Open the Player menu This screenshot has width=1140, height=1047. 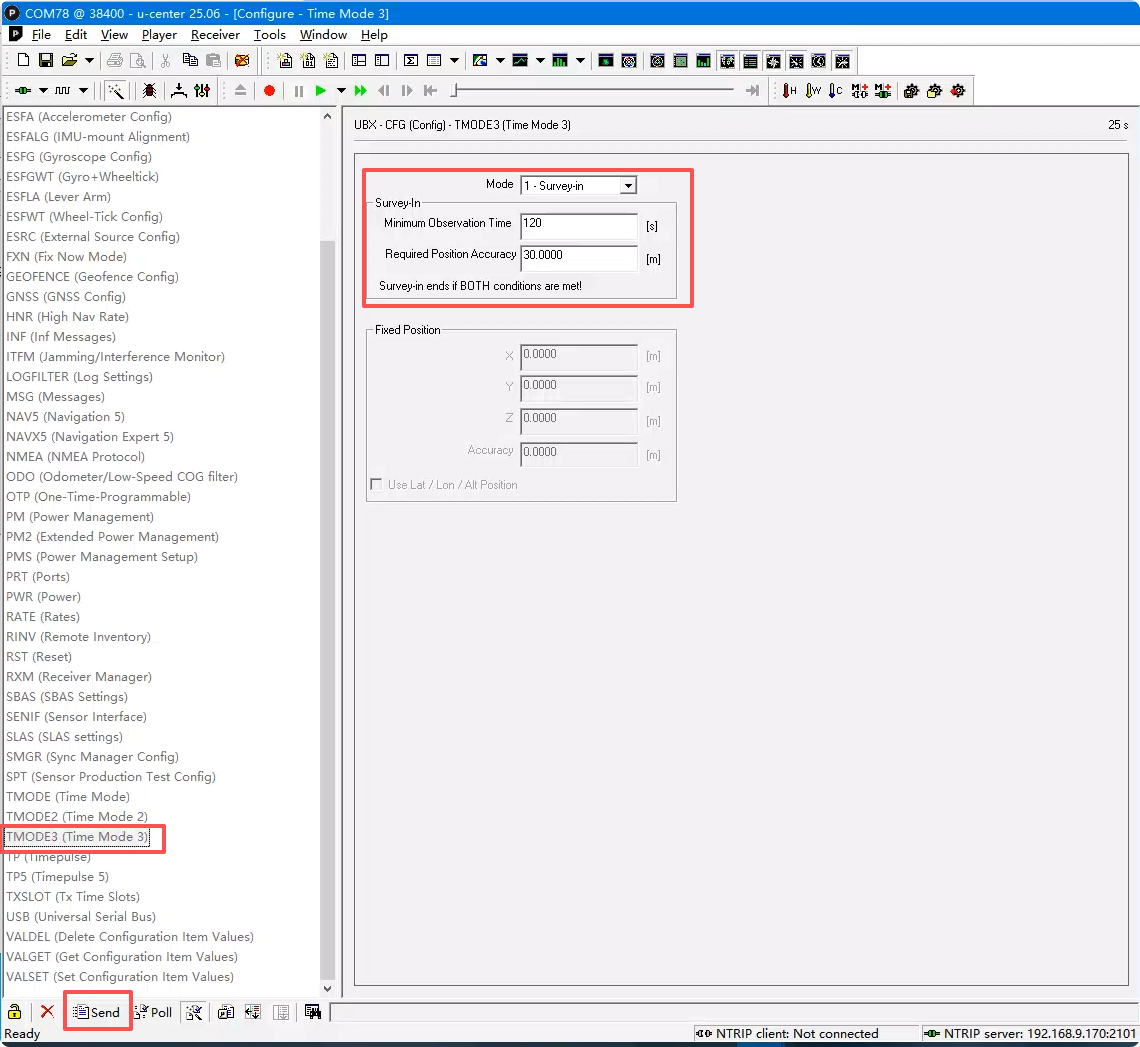[159, 34]
